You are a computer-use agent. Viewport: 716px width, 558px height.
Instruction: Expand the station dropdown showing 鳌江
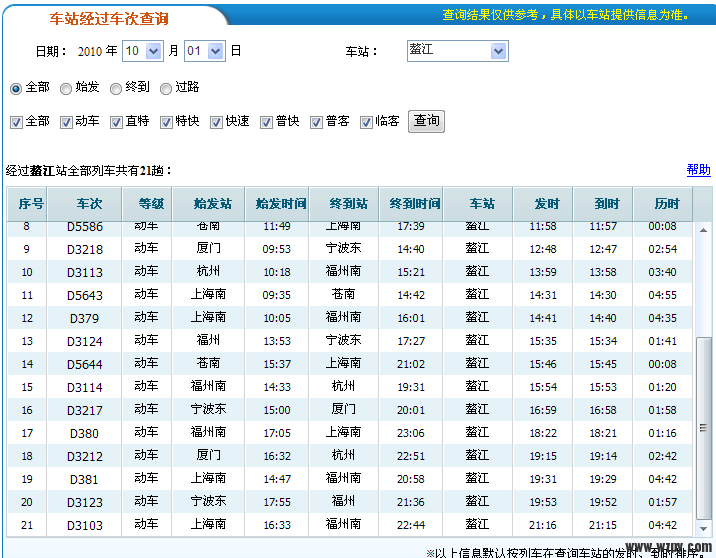click(458, 51)
